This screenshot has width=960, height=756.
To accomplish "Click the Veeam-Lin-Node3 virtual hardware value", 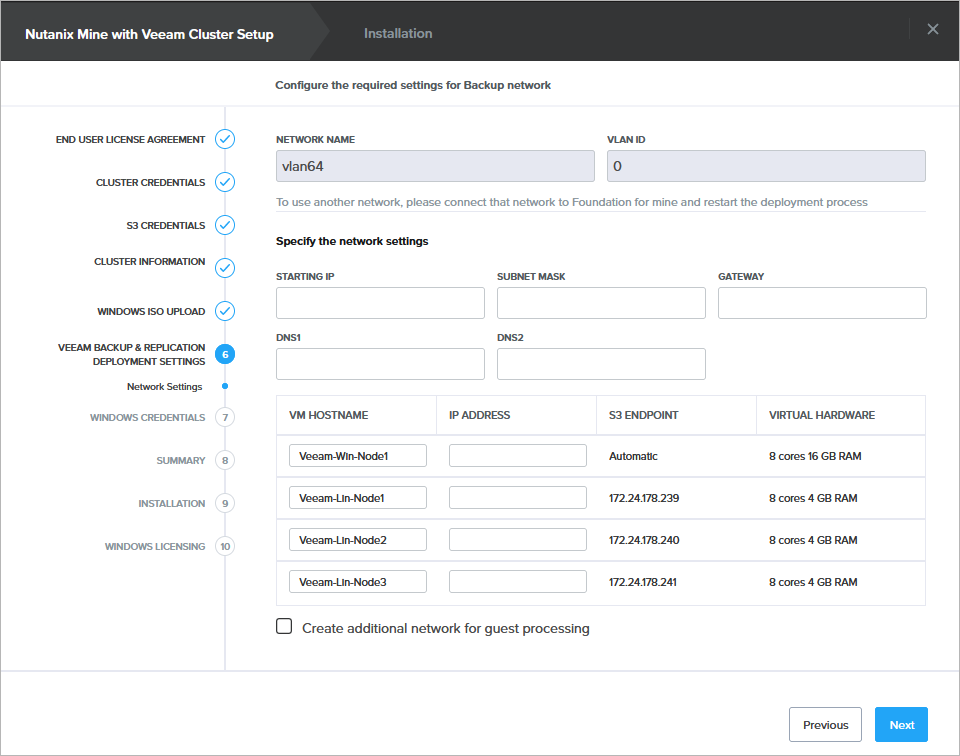I will (813, 582).
